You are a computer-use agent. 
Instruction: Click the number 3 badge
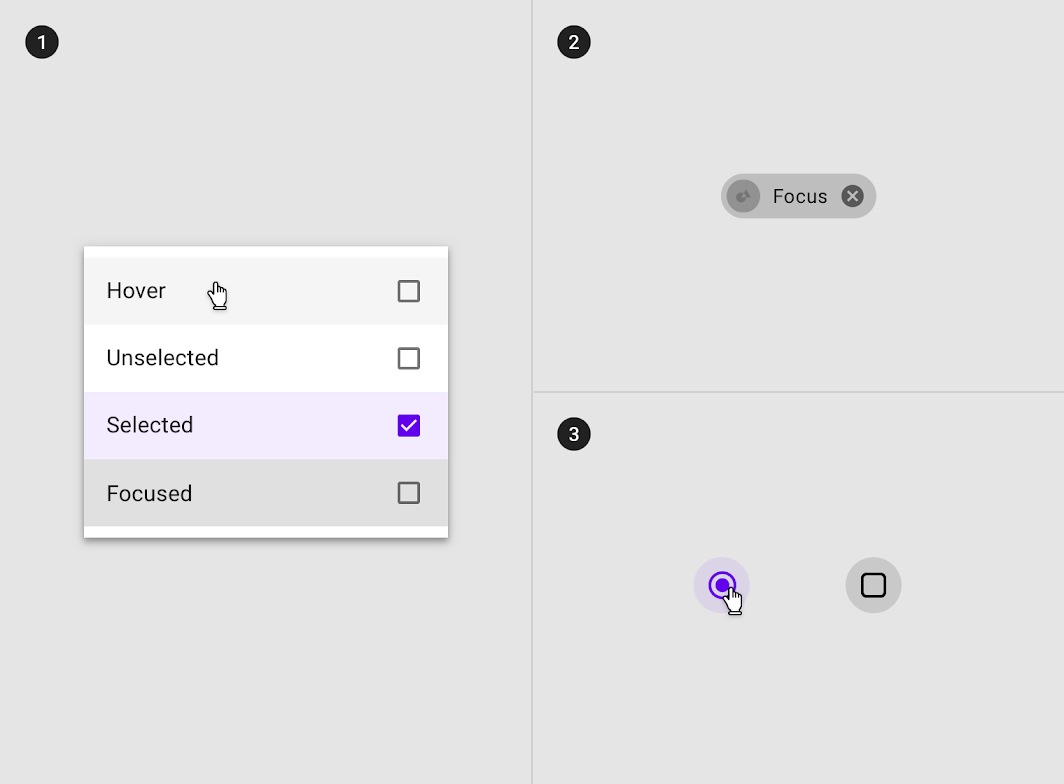pyautogui.click(x=574, y=434)
